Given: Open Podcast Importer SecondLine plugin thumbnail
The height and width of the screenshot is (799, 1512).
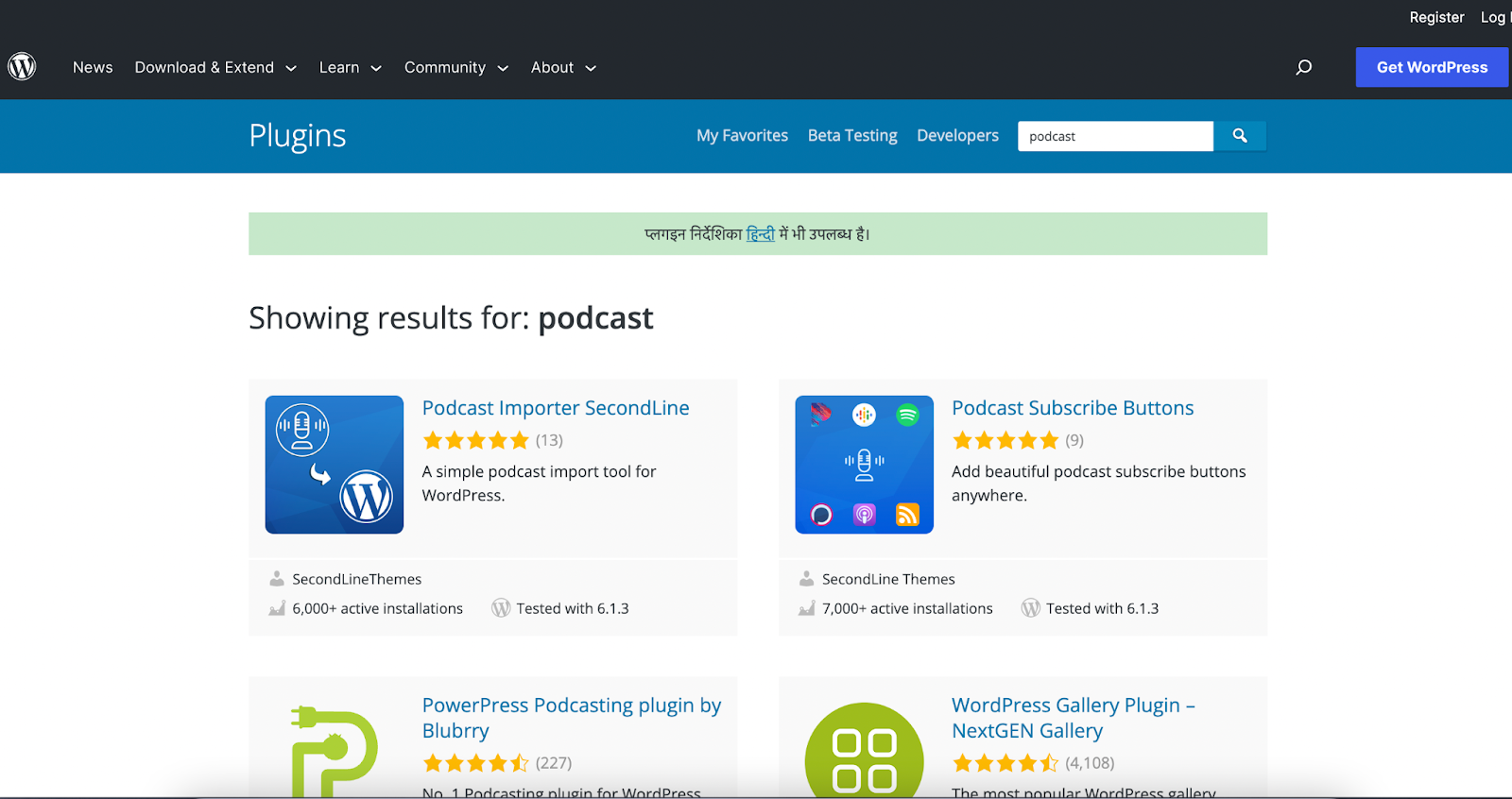Looking at the screenshot, I should tap(335, 465).
